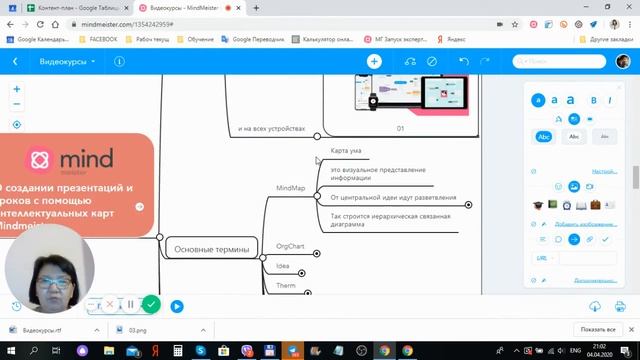The height and width of the screenshot is (360, 640).
Task: Click the arrow on the orange root card
Action: [140, 207]
